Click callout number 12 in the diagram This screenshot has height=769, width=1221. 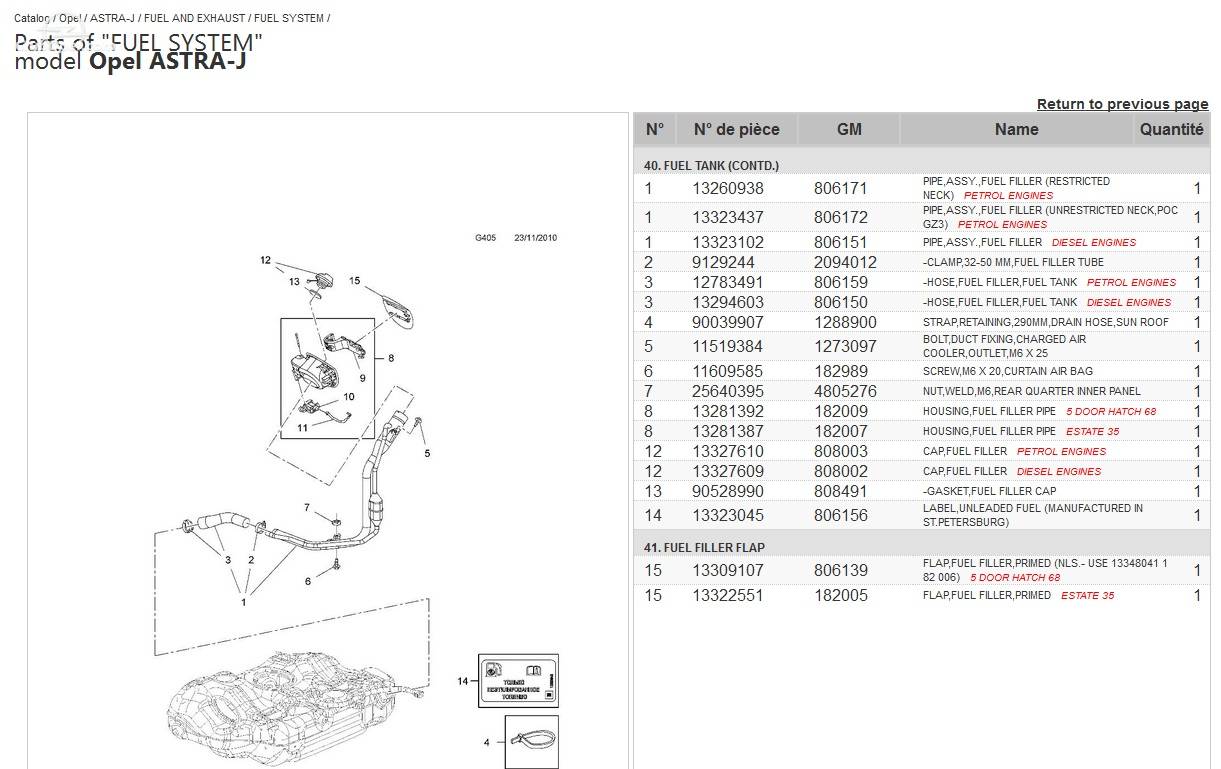[266, 260]
